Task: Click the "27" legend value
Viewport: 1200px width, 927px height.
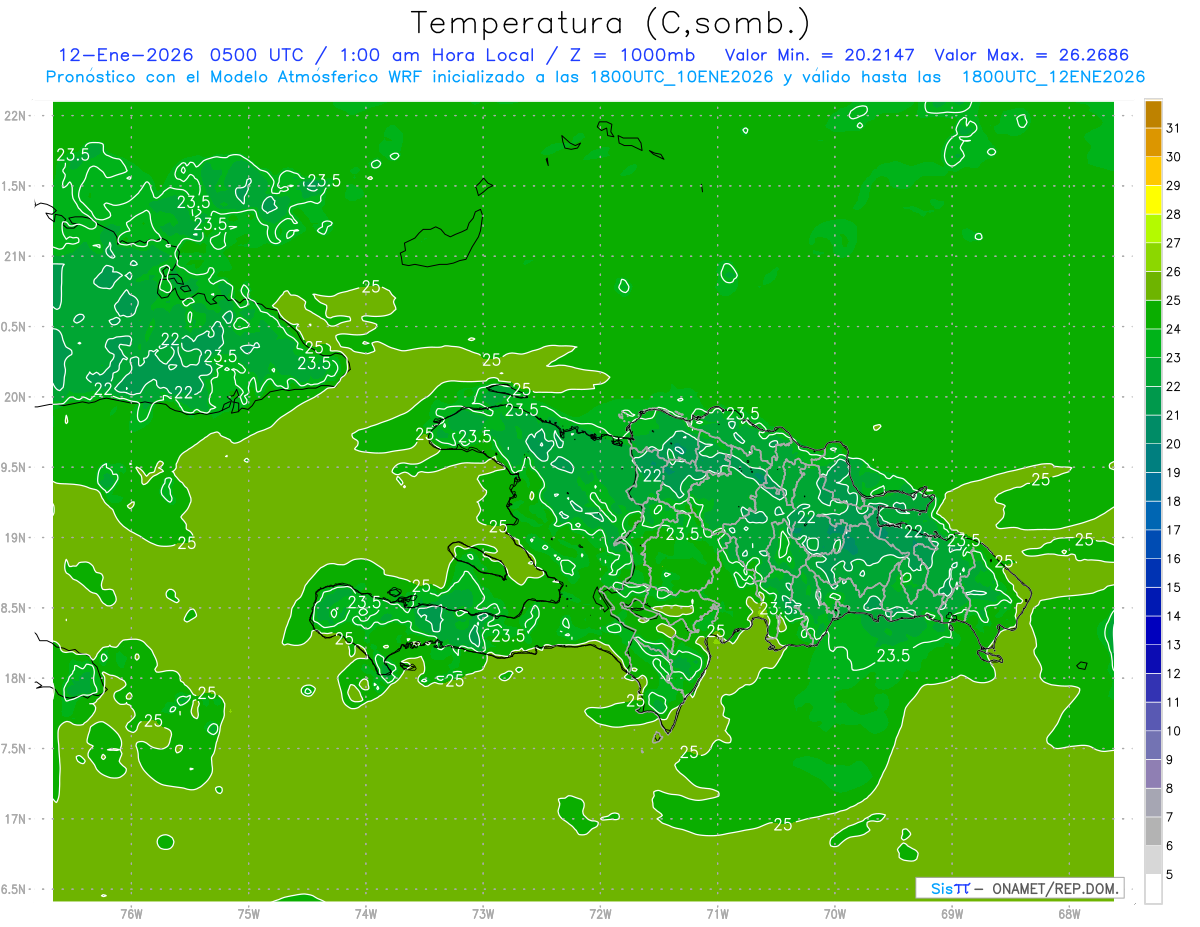Action: [x=1173, y=243]
